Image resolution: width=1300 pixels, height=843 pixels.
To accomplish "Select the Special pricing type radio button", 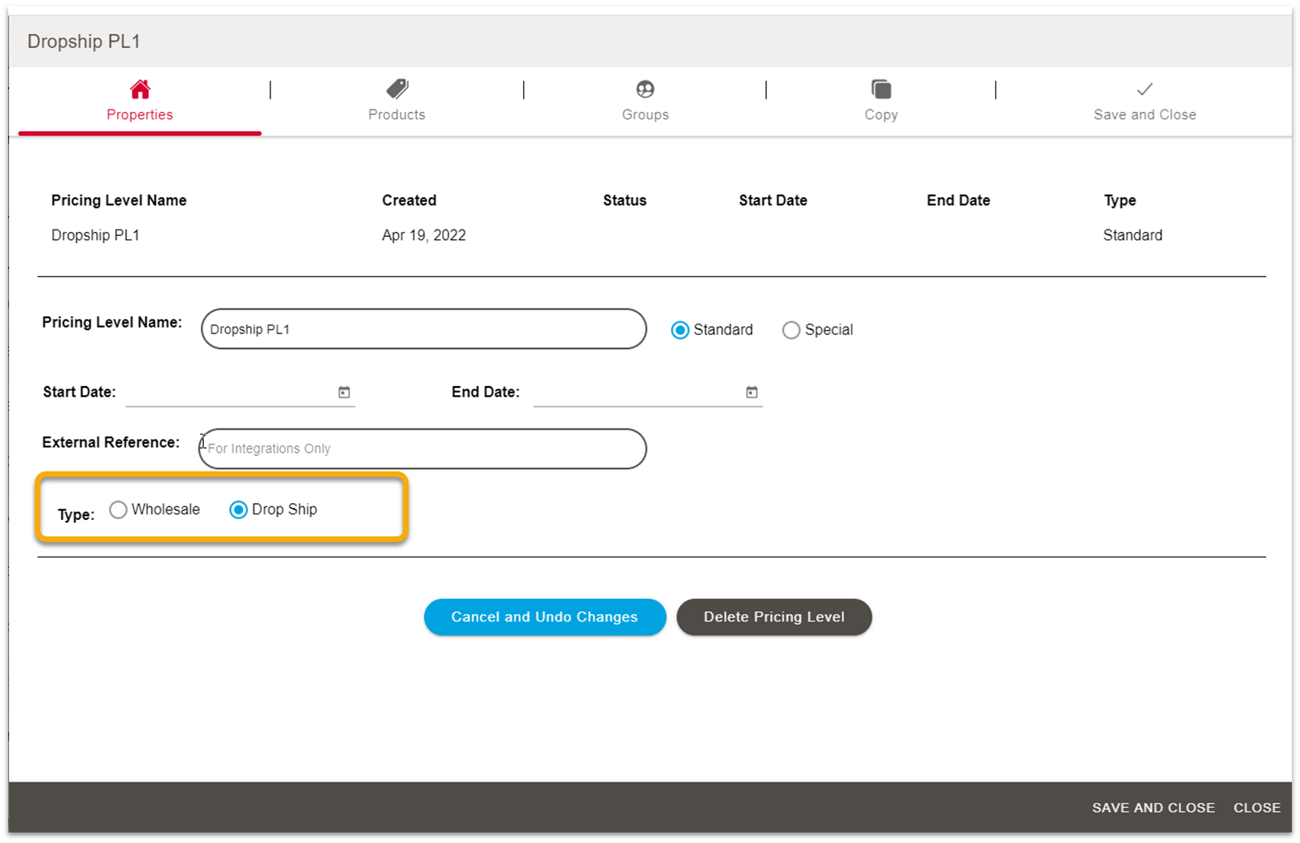I will (791, 329).
